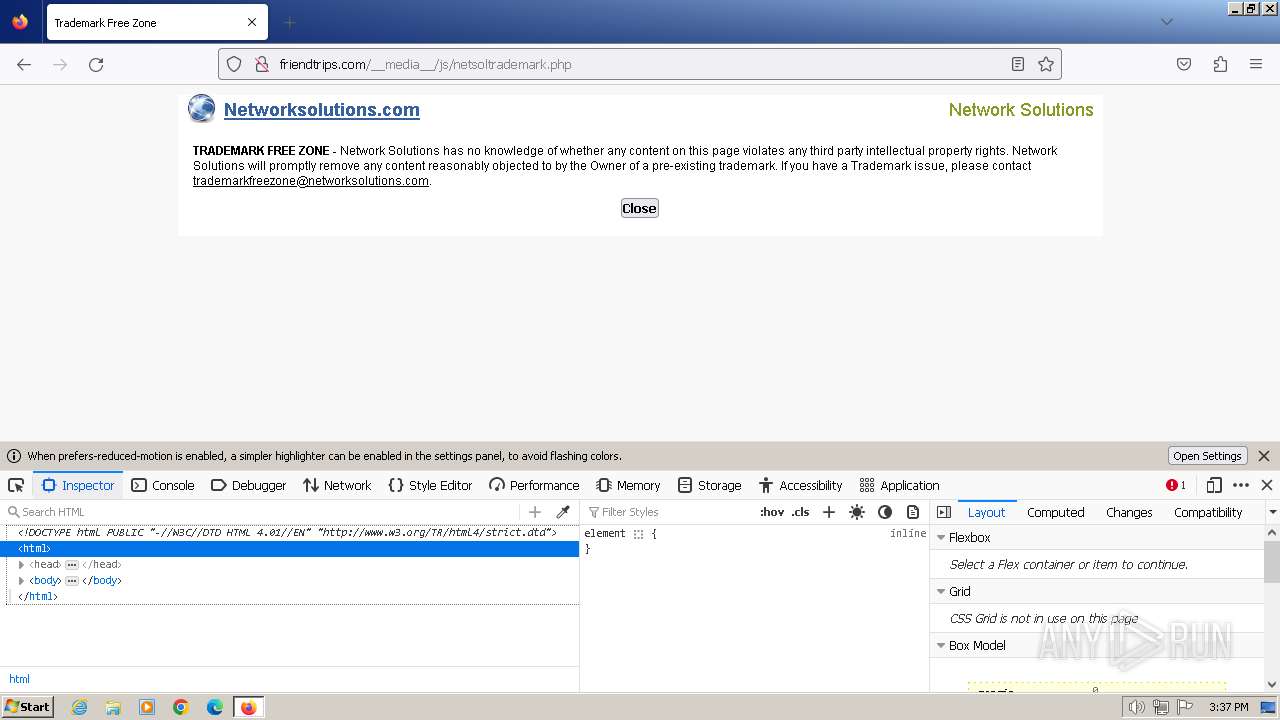Toggle the :hov pseudo-class panel
This screenshot has width=1280, height=720.
[x=772, y=512]
